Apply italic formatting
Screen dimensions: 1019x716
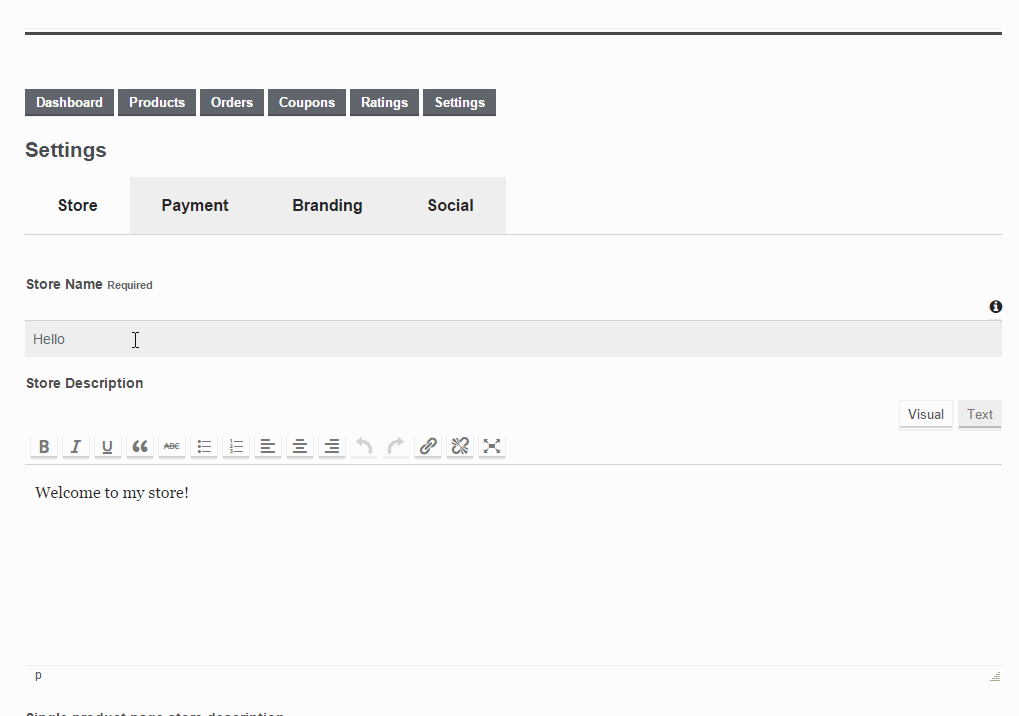(x=75, y=446)
